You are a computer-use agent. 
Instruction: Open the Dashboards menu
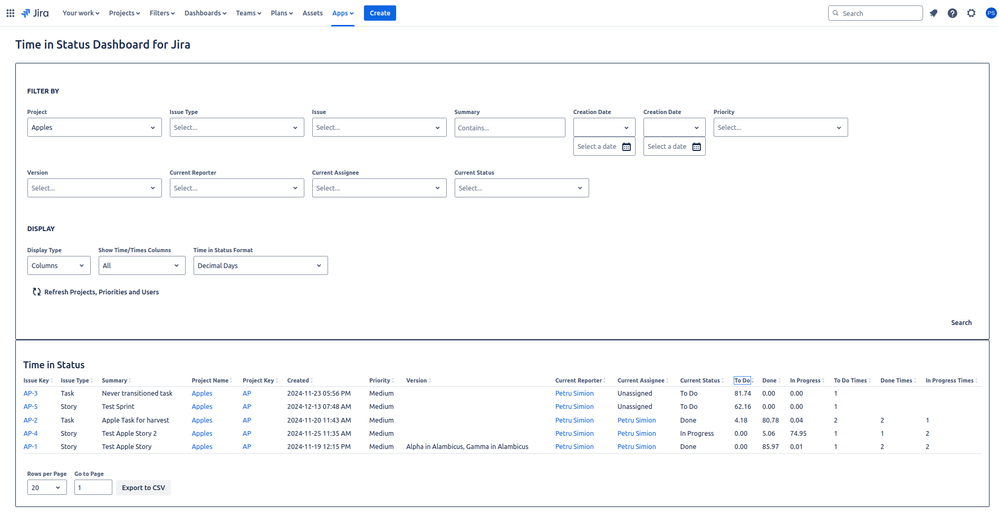[206, 13]
